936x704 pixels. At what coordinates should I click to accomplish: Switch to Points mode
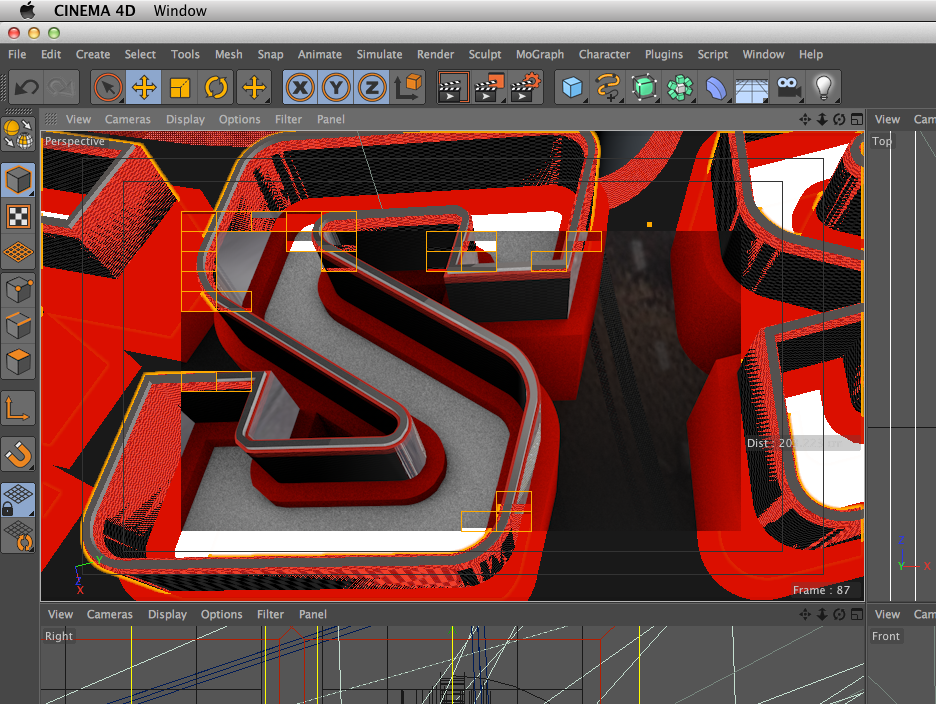(x=18, y=290)
